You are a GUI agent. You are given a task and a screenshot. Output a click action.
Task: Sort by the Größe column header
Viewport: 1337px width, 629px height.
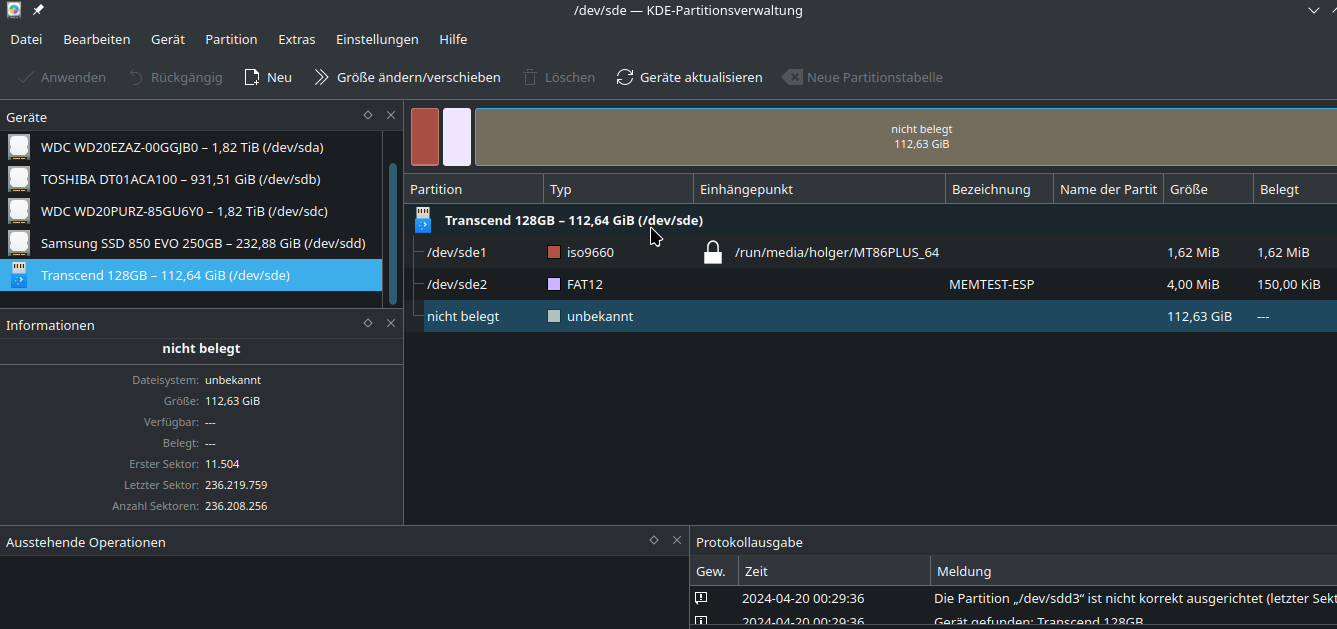1207,189
